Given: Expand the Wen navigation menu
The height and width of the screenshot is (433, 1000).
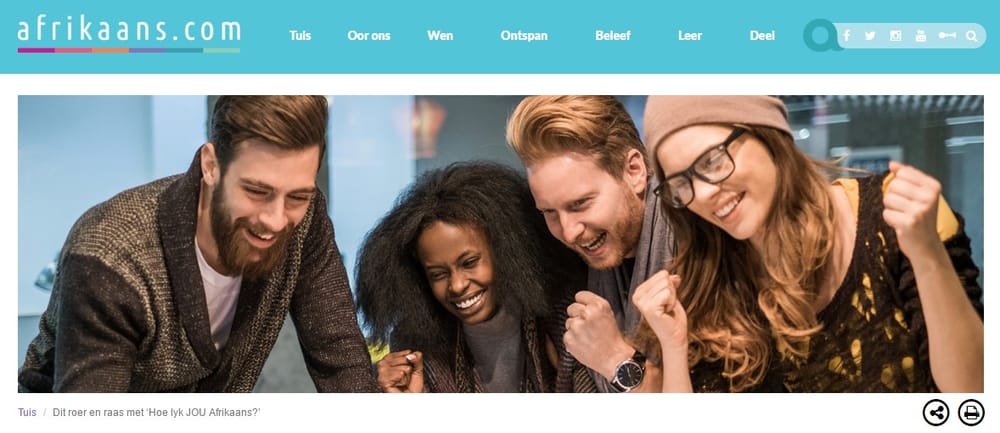Looking at the screenshot, I should point(440,36).
